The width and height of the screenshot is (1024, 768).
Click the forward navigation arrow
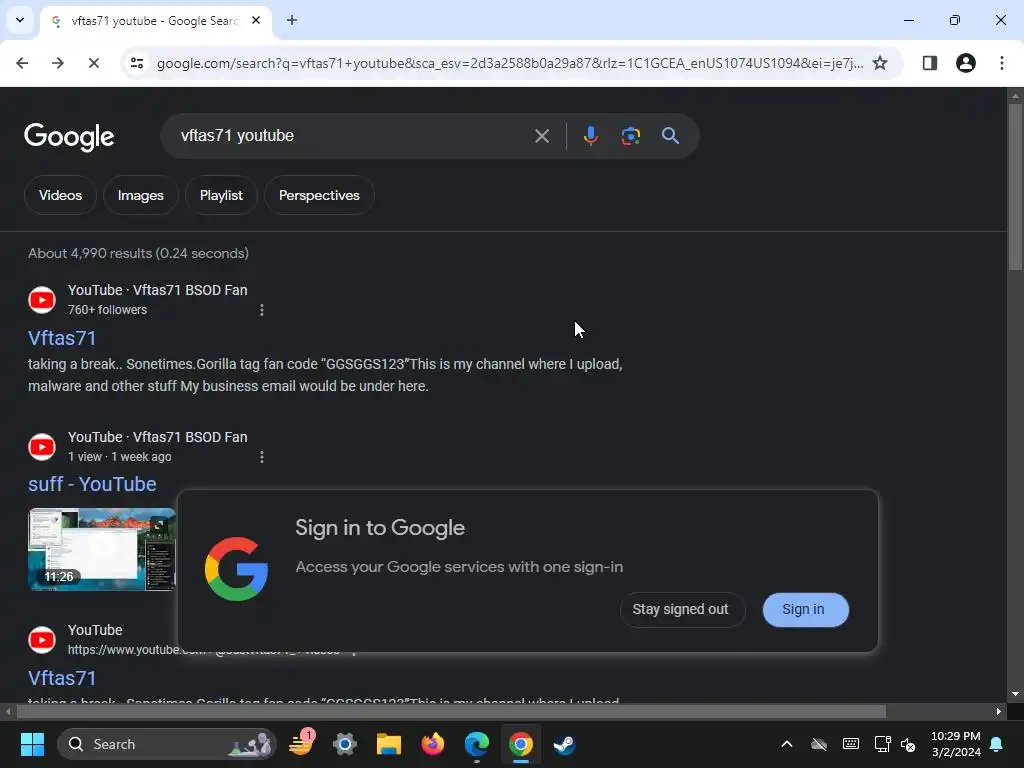tap(58, 63)
